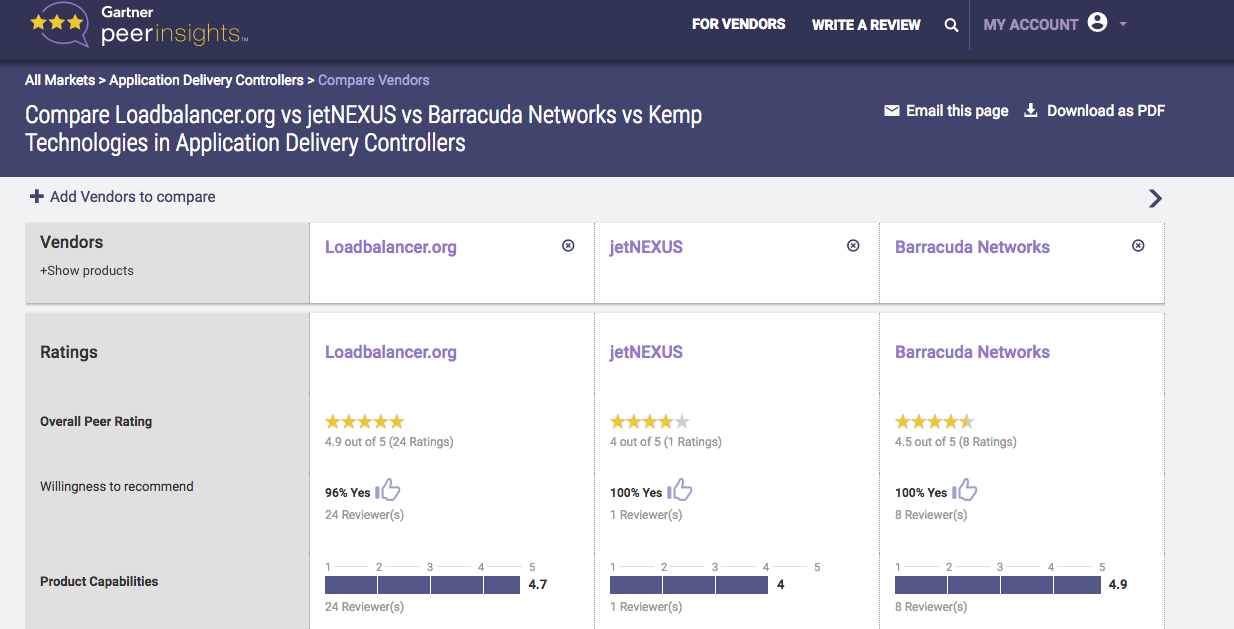
Task: Click '4 out of 5 (1 Ratings)' text
Action: tap(666, 442)
